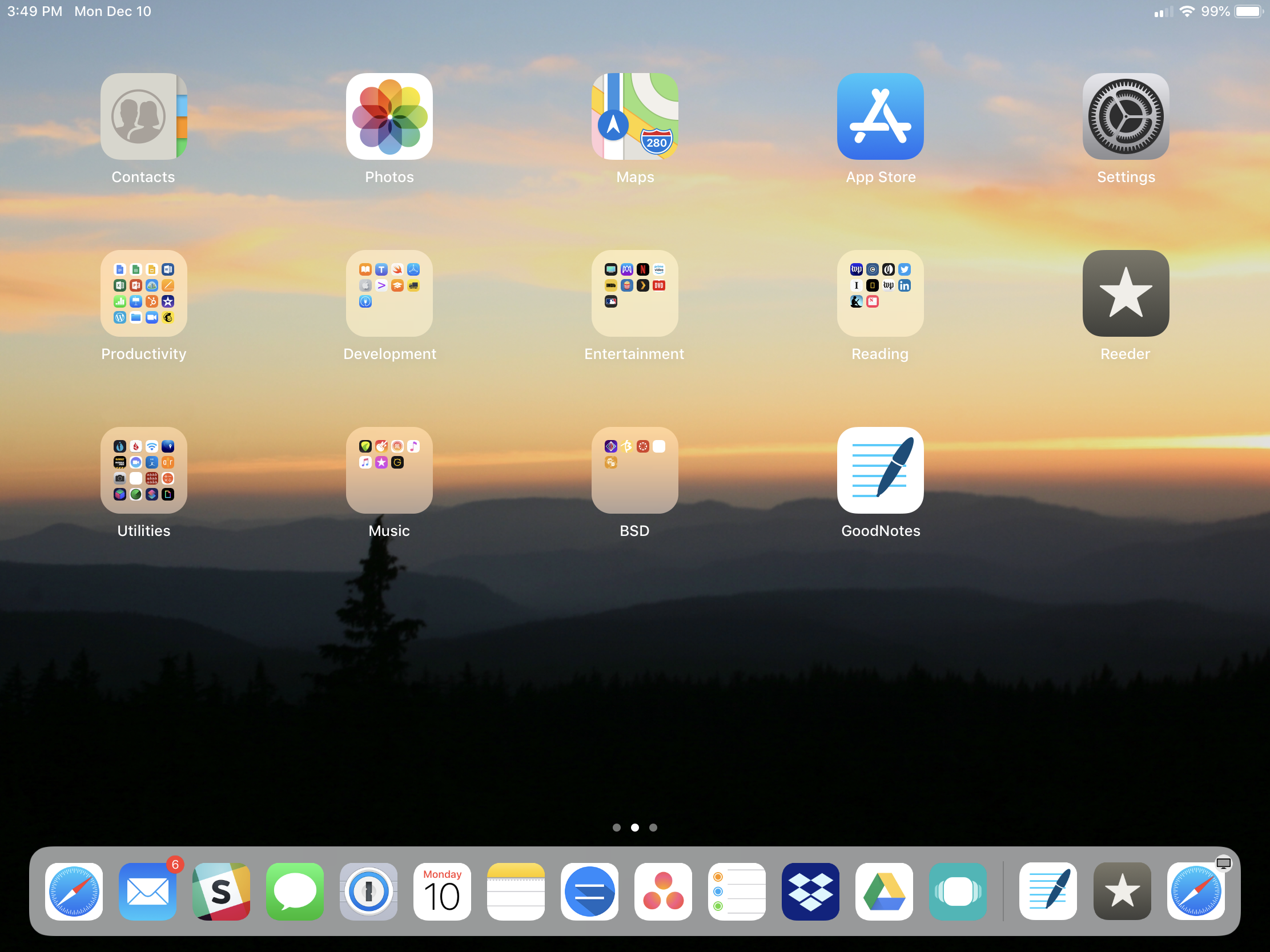Open the App Store
Image resolution: width=1270 pixels, height=952 pixels.
(x=880, y=116)
